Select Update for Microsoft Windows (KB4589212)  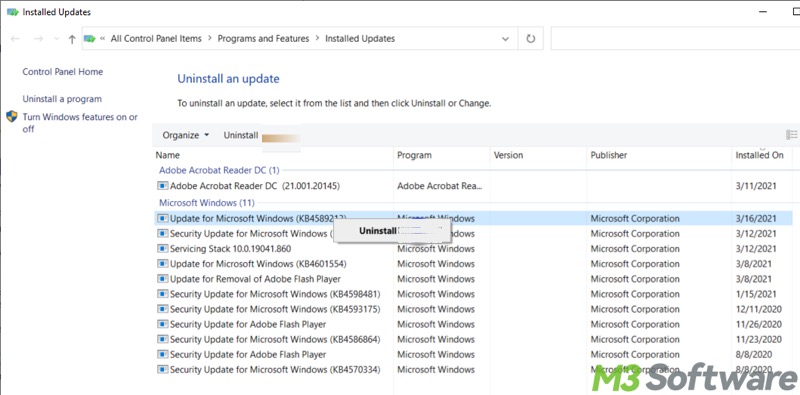tap(258, 218)
